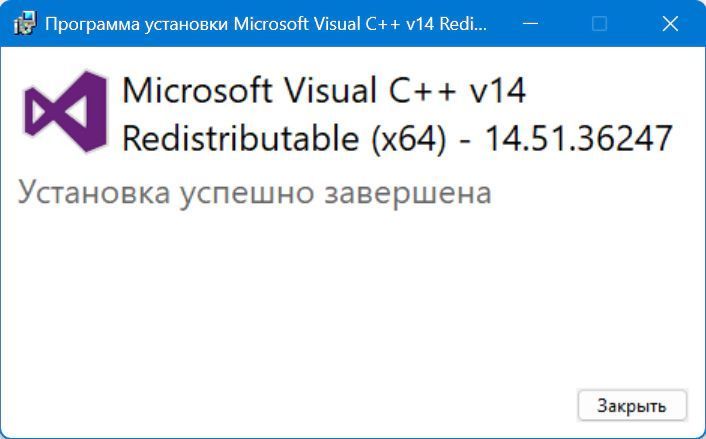Click the installer icon in the title bar
The image size is (706, 439).
[x=25, y=23]
